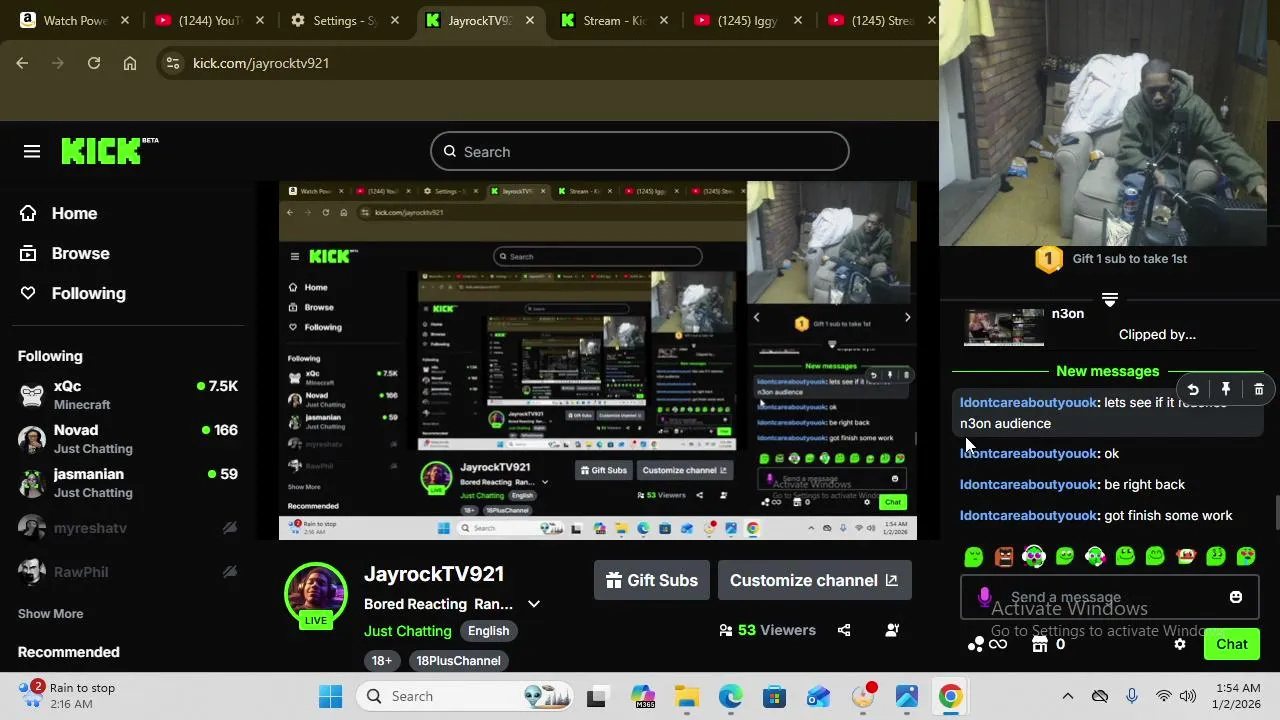
Task: Click the last heart-eyes emote
Action: coord(1246,557)
